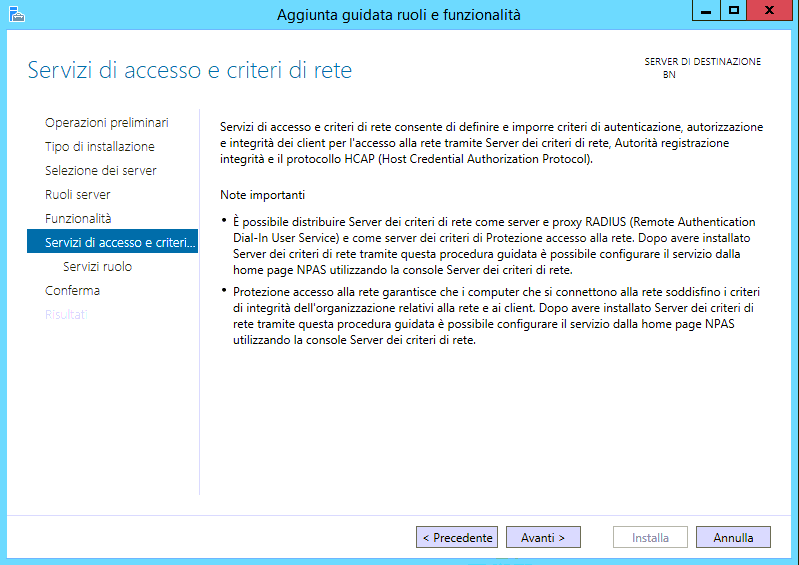Open the Ruoli server step
799x565 pixels.
coord(77,195)
